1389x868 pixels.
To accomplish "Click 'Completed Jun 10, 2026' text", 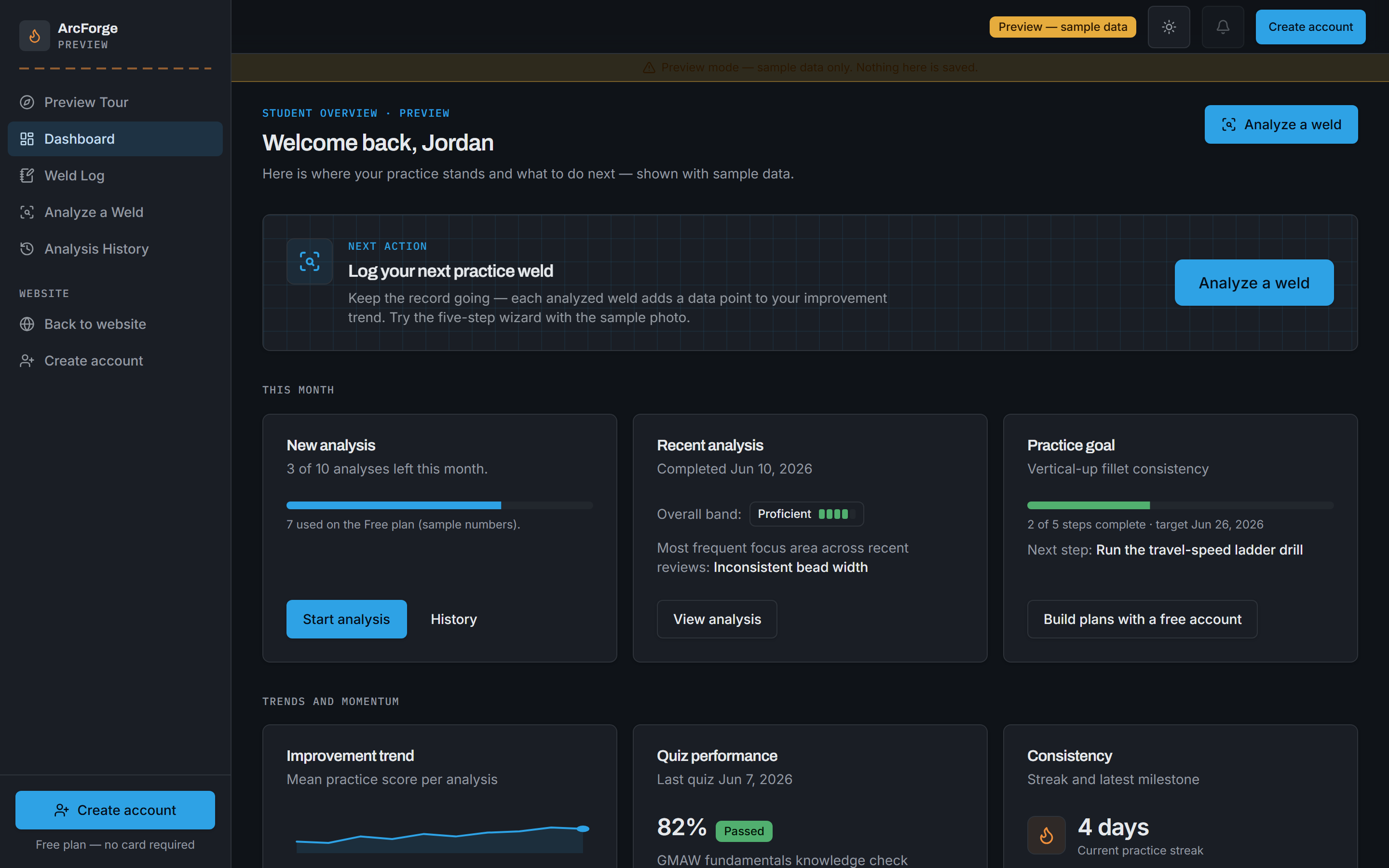I will (x=734, y=469).
